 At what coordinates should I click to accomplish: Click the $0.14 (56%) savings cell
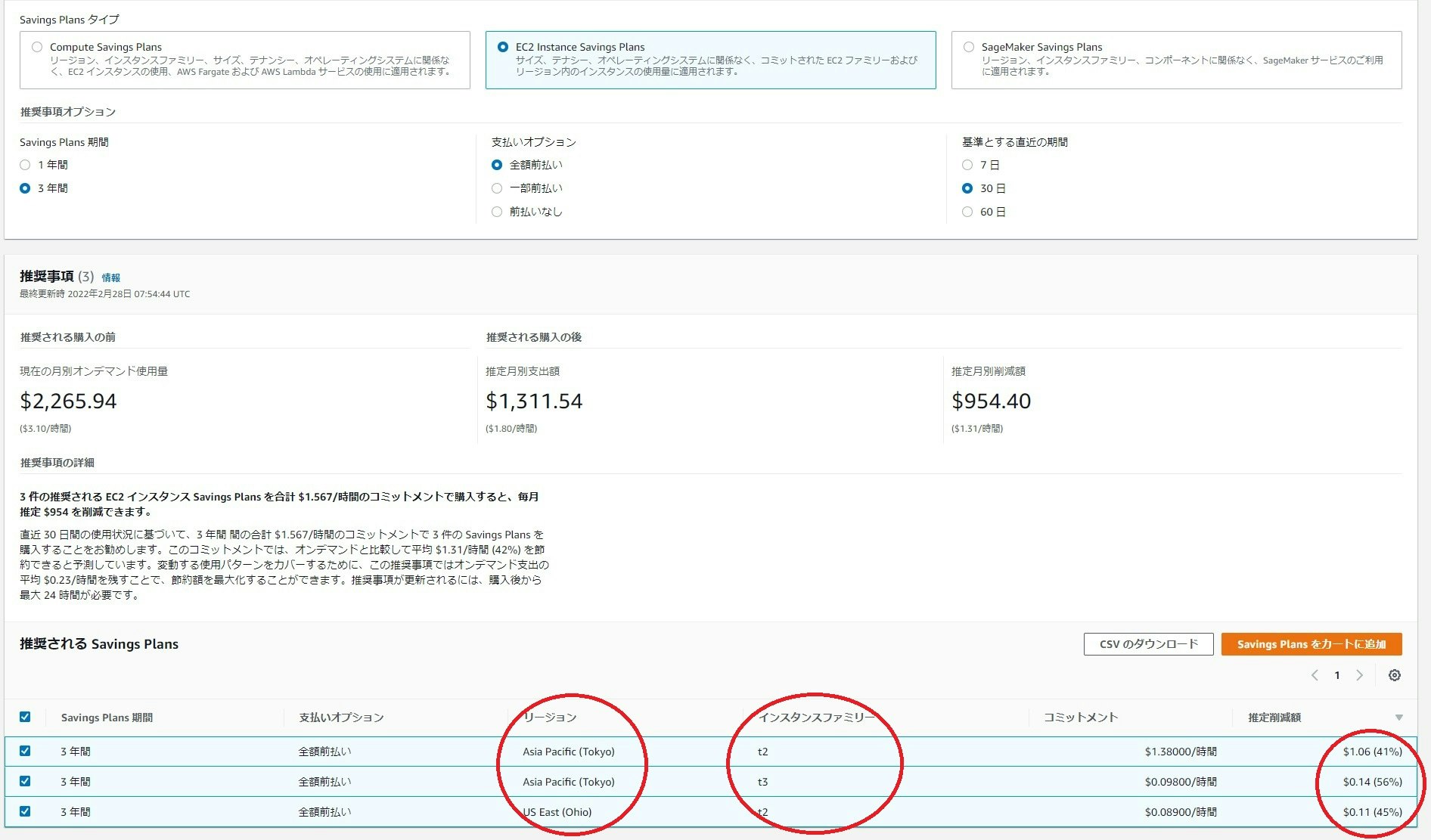click(1373, 782)
